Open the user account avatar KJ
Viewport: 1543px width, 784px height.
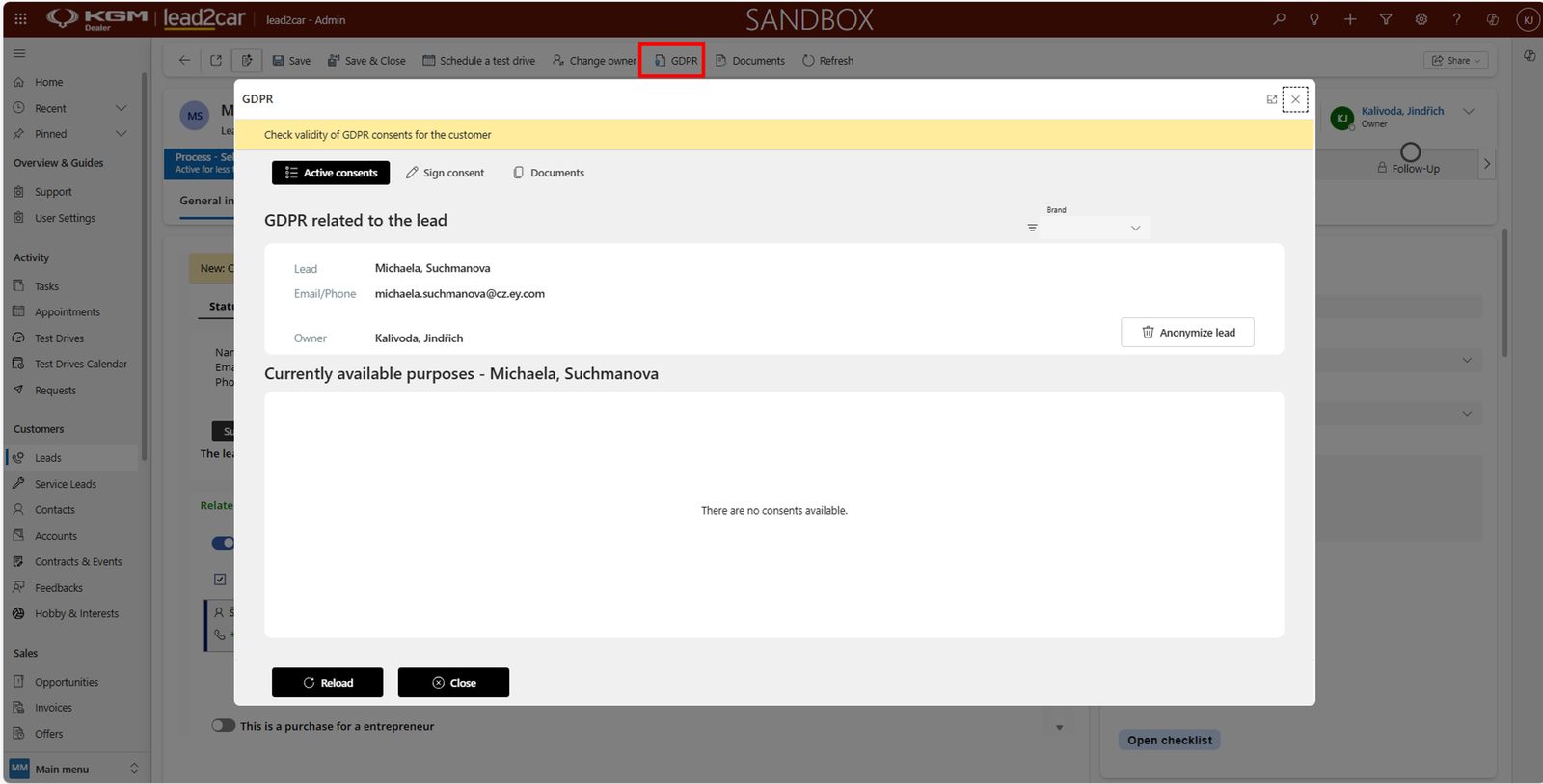(x=1528, y=19)
